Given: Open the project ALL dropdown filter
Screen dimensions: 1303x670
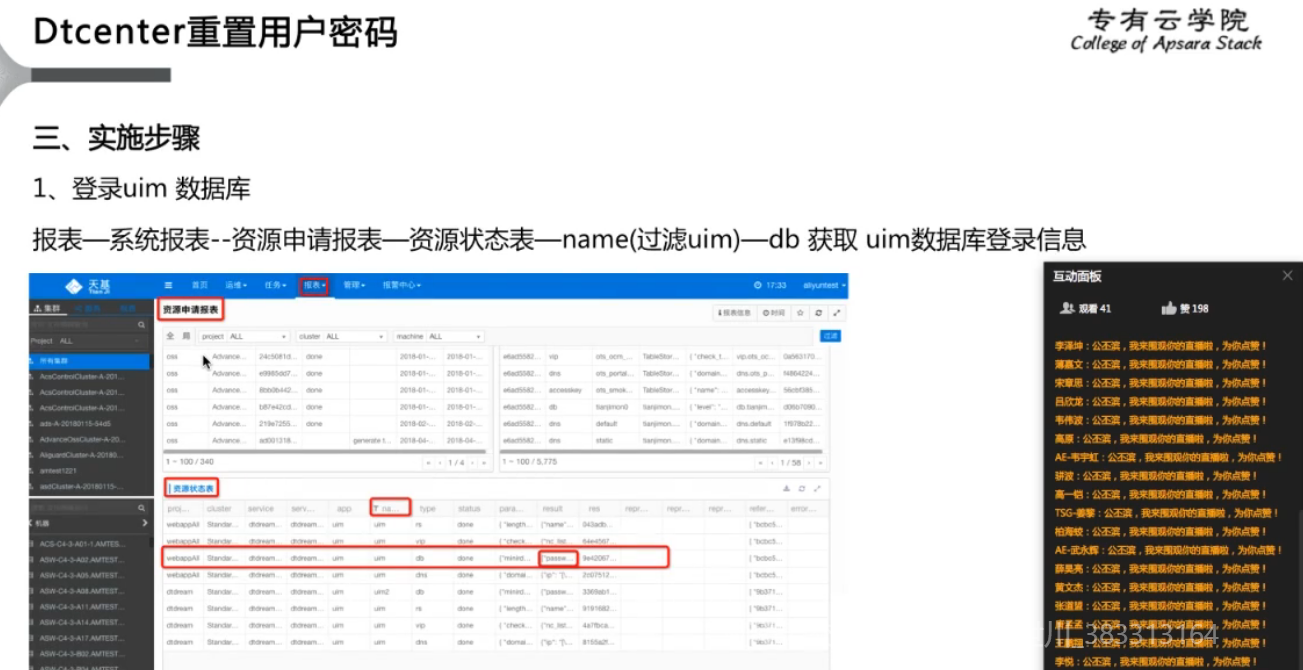Looking at the screenshot, I should [258, 336].
